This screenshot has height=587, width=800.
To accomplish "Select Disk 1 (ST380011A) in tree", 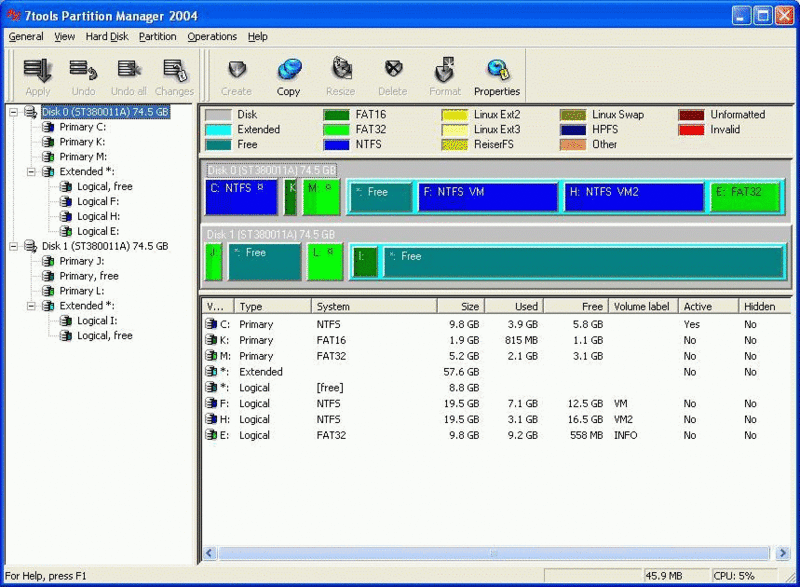I will (x=105, y=246).
